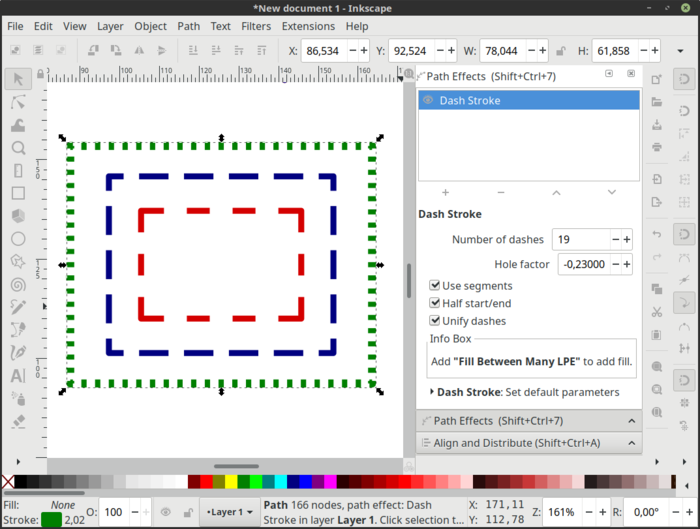Hide the Dash Stroke effect via eye

tap(428, 100)
